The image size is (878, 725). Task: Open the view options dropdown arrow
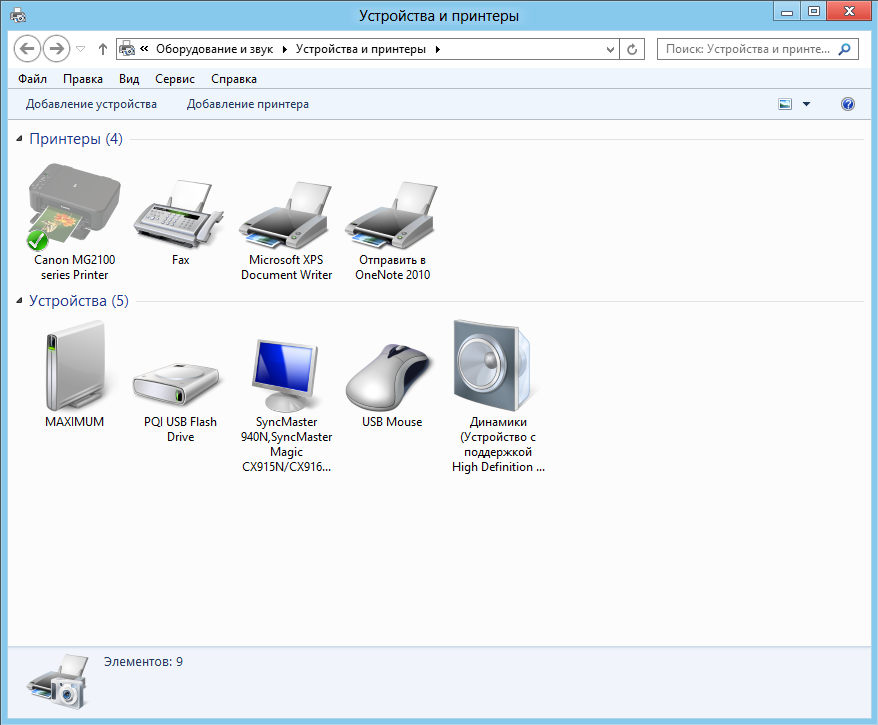pos(806,104)
